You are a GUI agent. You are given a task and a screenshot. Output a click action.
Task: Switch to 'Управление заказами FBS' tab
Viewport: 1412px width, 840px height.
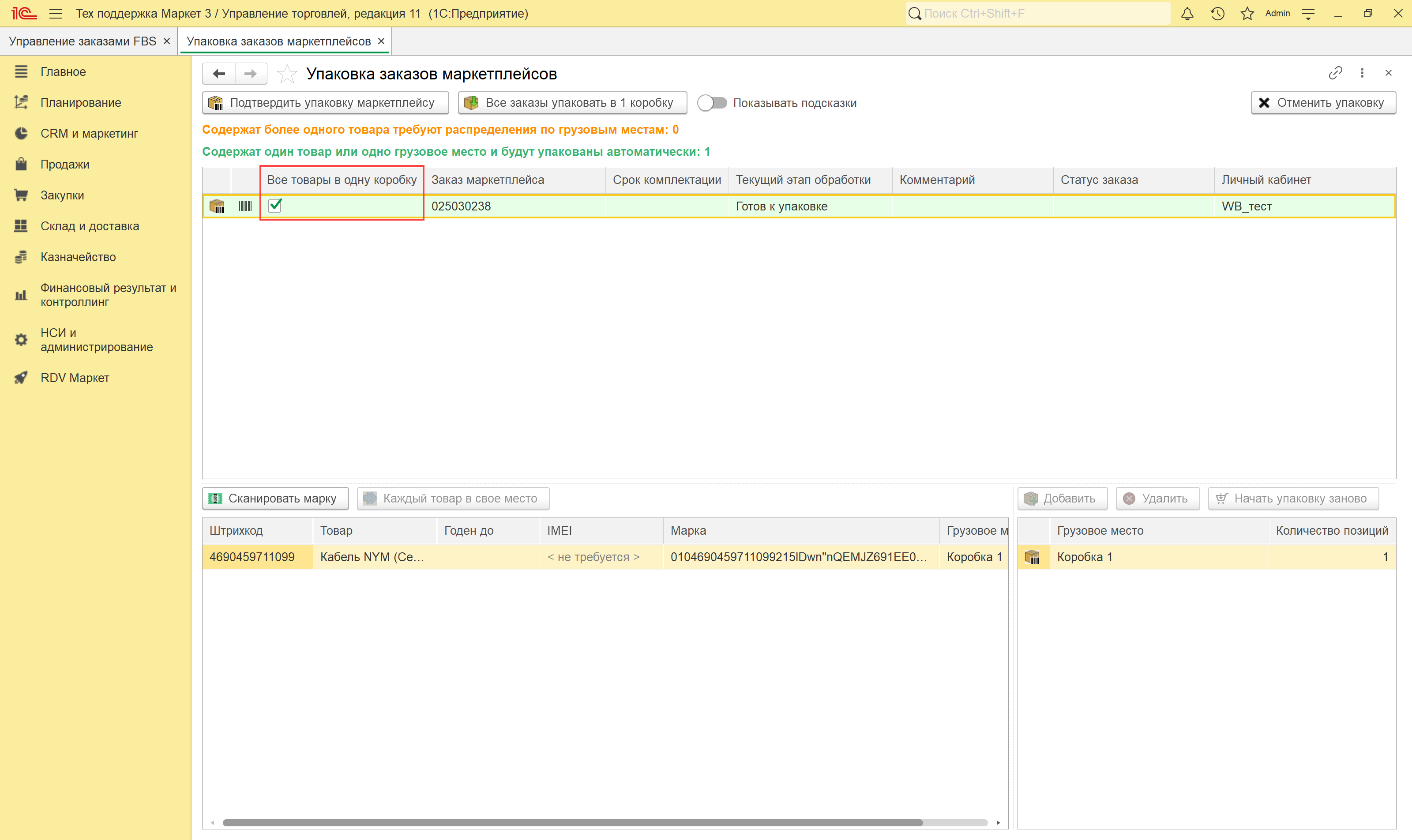point(83,41)
